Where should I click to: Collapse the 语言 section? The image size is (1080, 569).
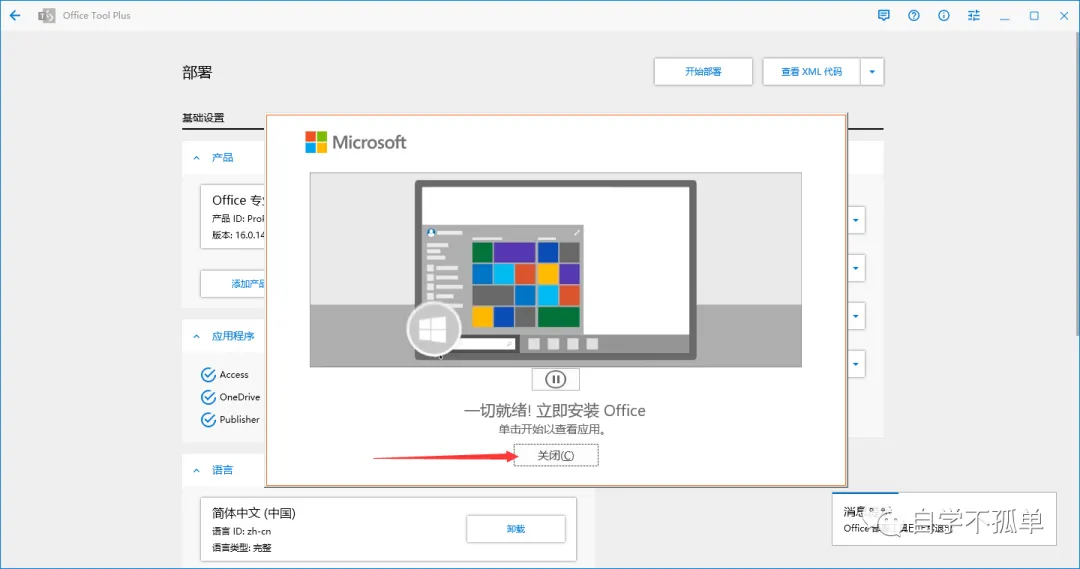[x=197, y=470]
